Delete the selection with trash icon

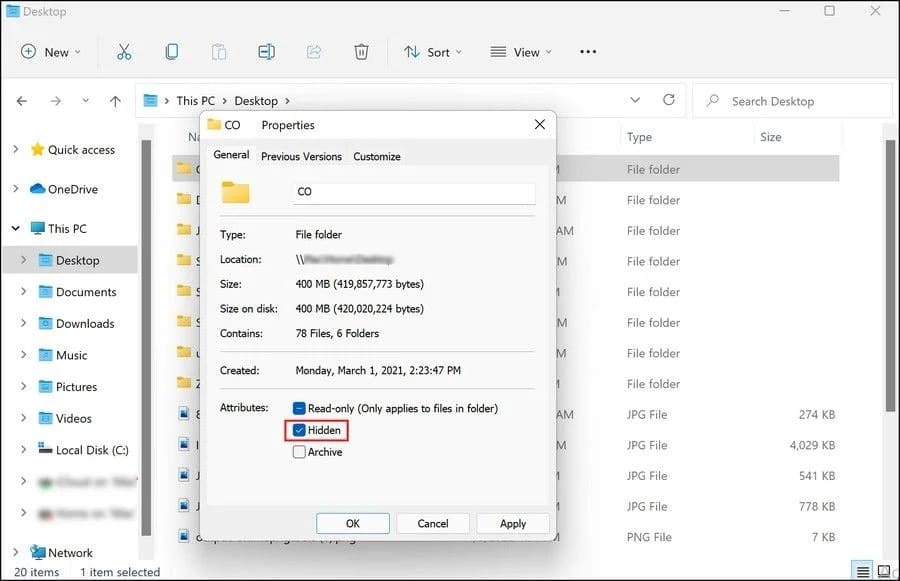pyautogui.click(x=361, y=51)
